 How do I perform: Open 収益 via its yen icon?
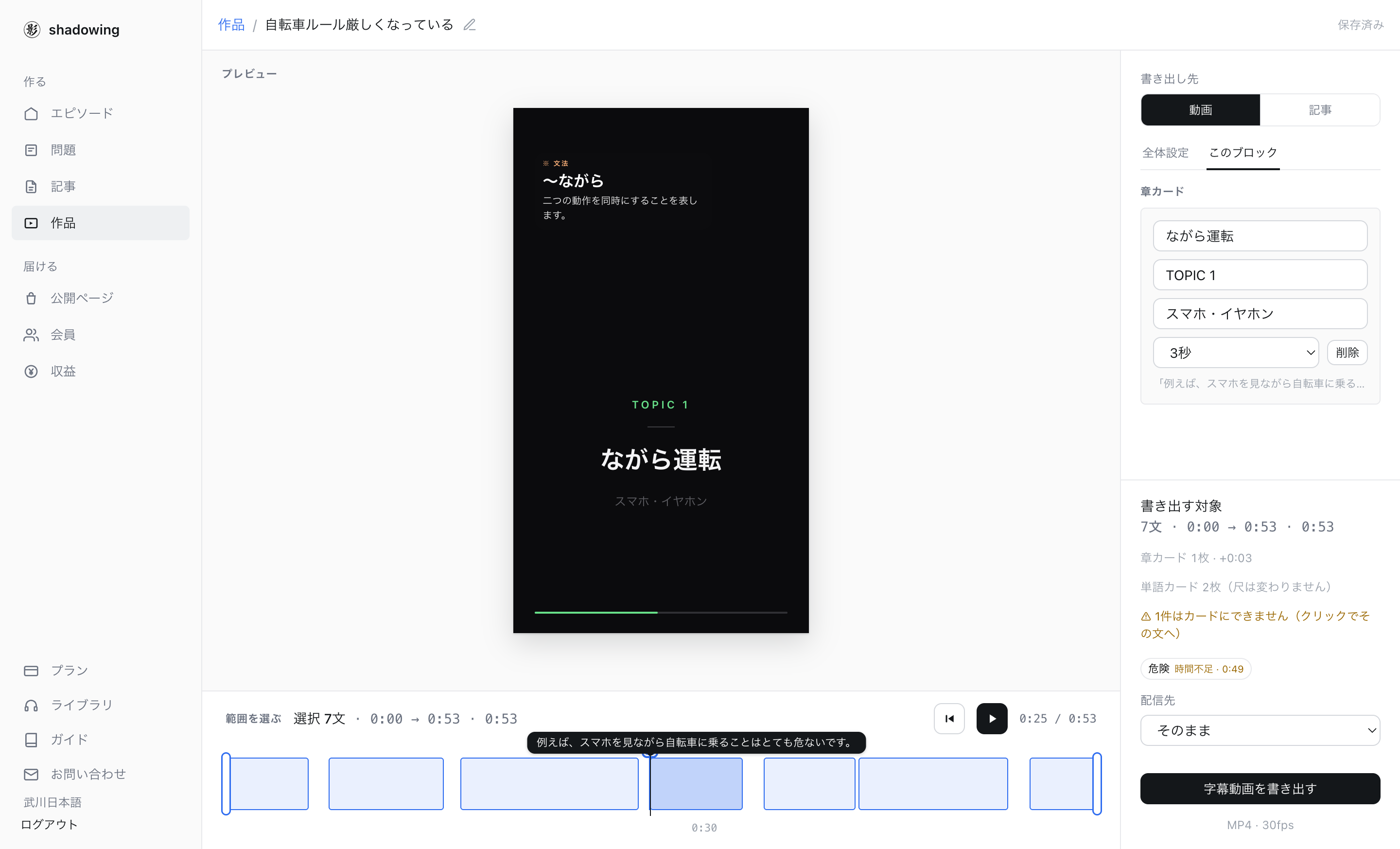pyautogui.click(x=31, y=371)
